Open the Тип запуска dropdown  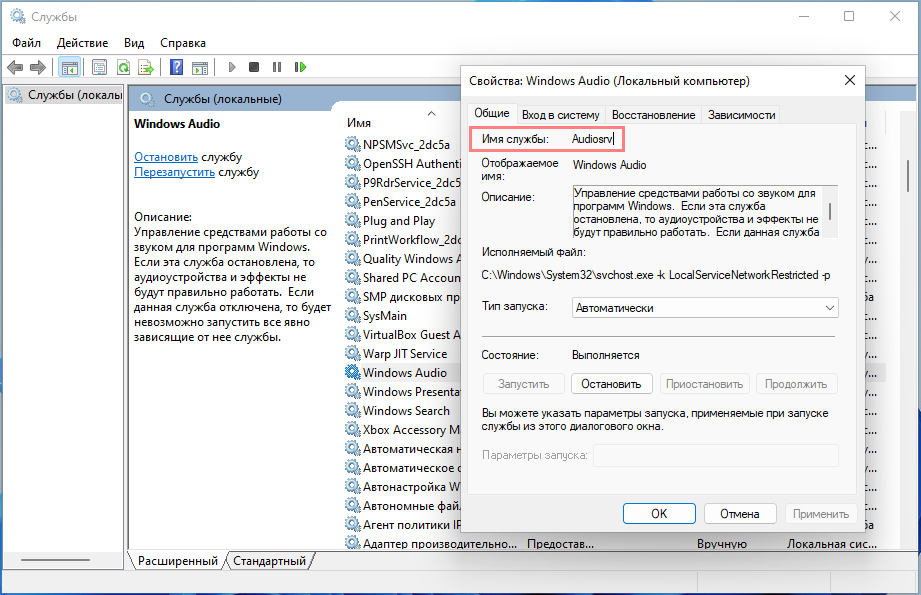tap(705, 308)
